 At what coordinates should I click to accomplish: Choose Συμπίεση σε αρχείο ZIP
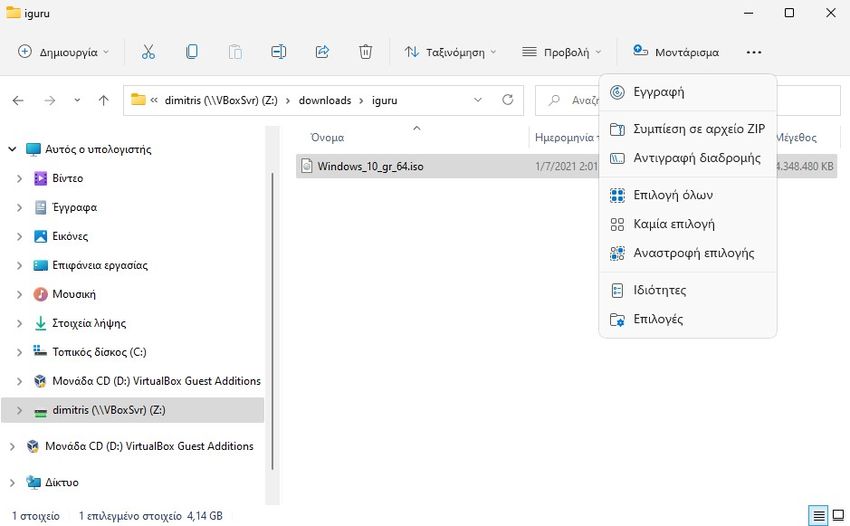pyautogui.click(x=687, y=129)
